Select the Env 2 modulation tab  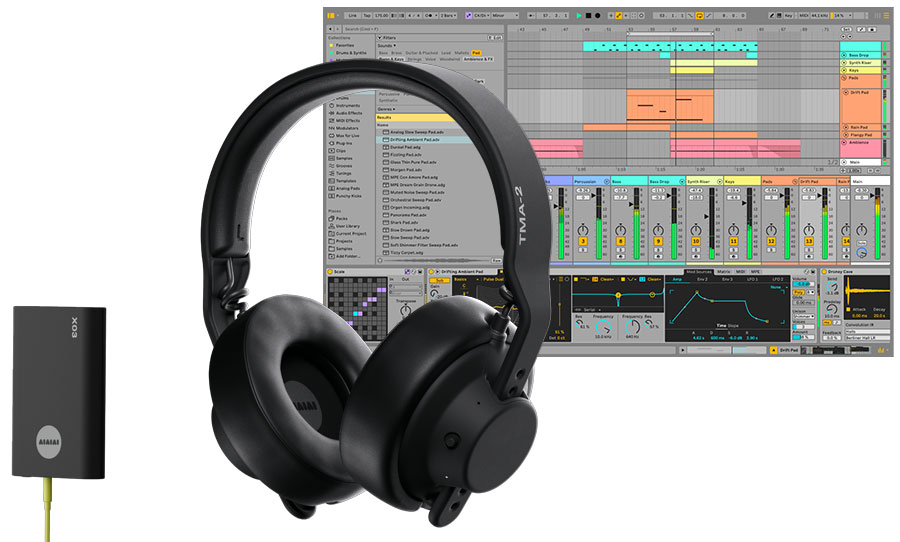[x=703, y=279]
